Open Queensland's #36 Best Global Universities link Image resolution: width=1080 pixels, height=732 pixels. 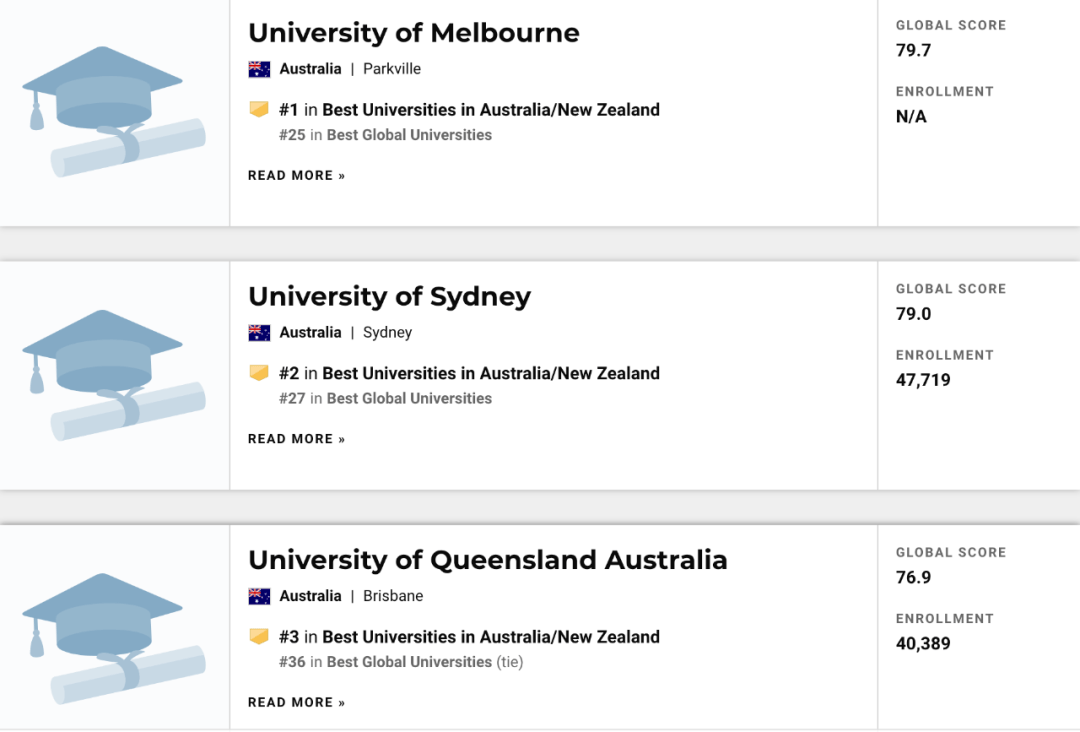click(x=408, y=662)
